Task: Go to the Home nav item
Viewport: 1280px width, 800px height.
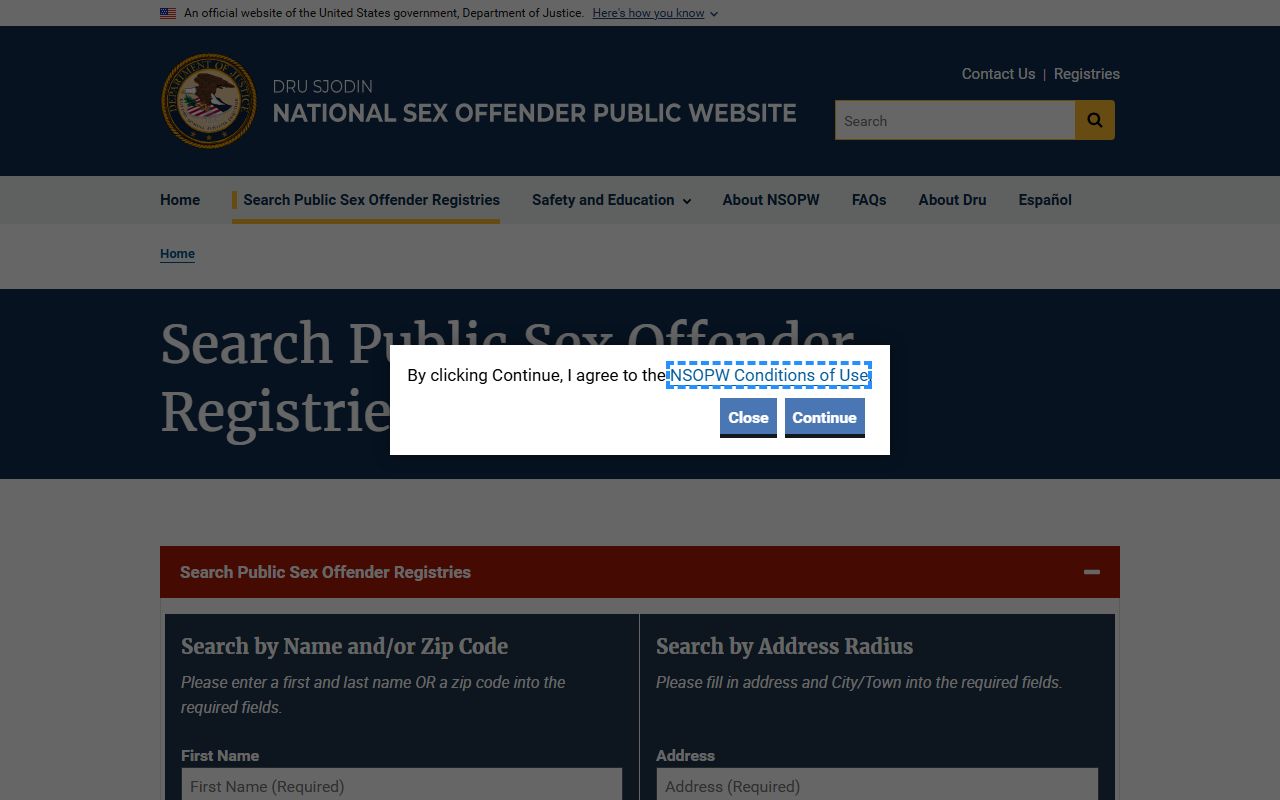Action: point(180,200)
